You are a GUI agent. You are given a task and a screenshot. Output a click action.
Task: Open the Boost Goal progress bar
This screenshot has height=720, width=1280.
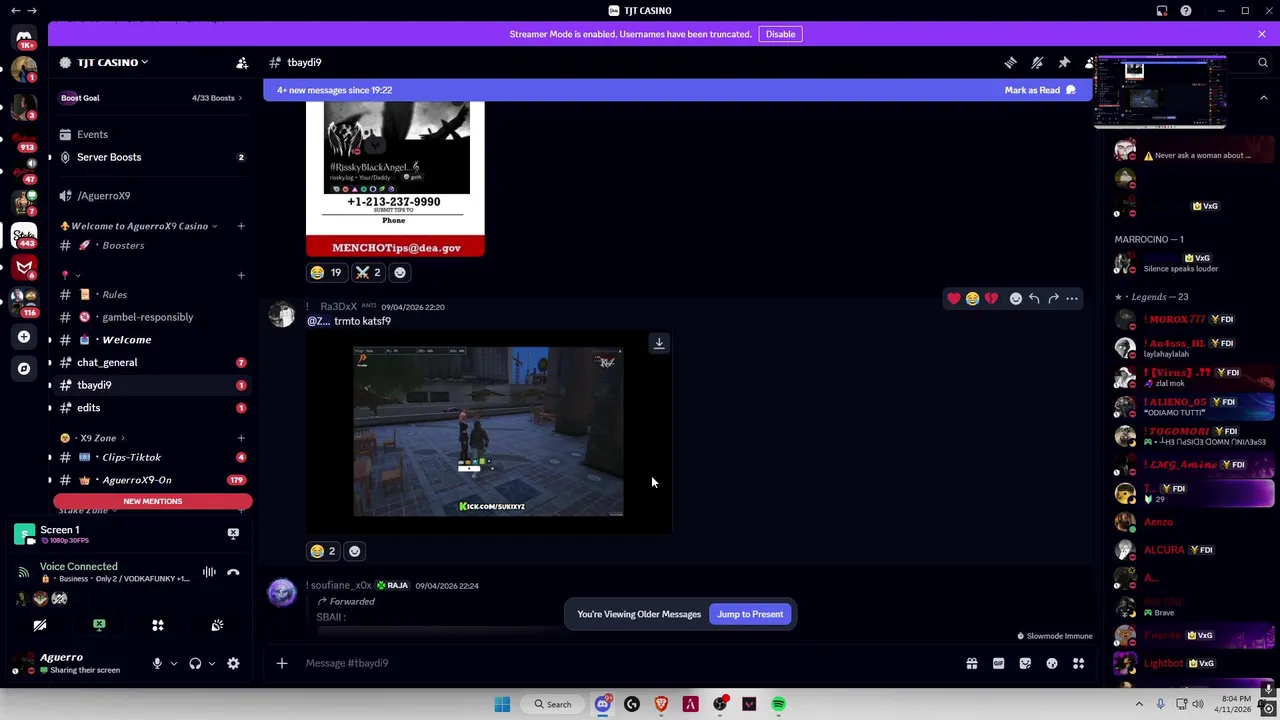[x=150, y=98]
